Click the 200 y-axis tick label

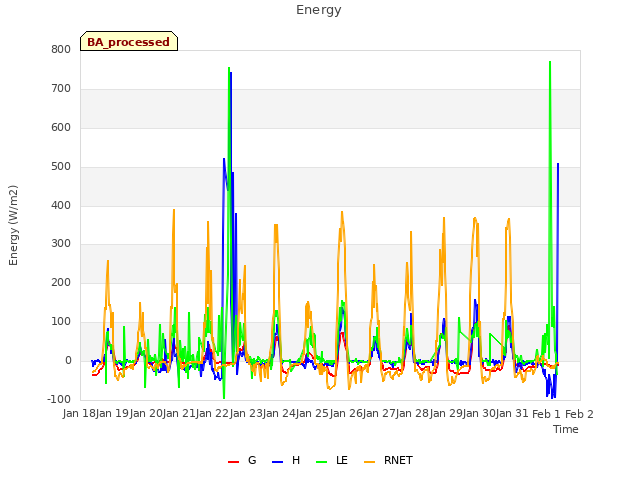point(61,282)
